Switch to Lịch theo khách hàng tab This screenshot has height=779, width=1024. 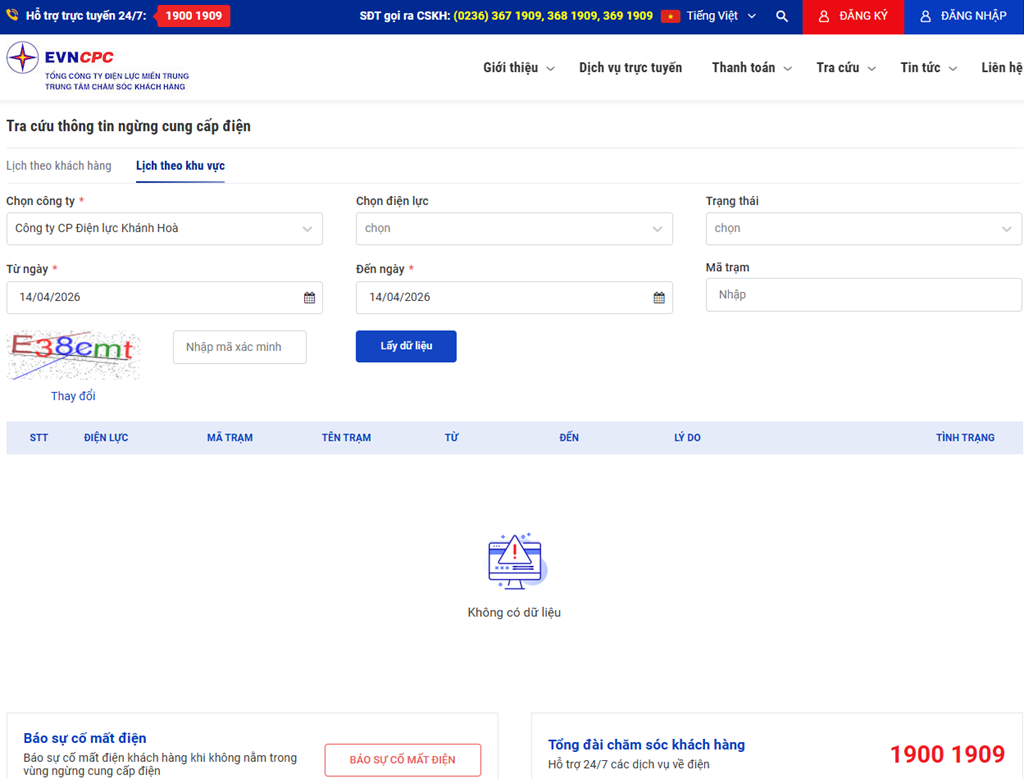coord(59,166)
